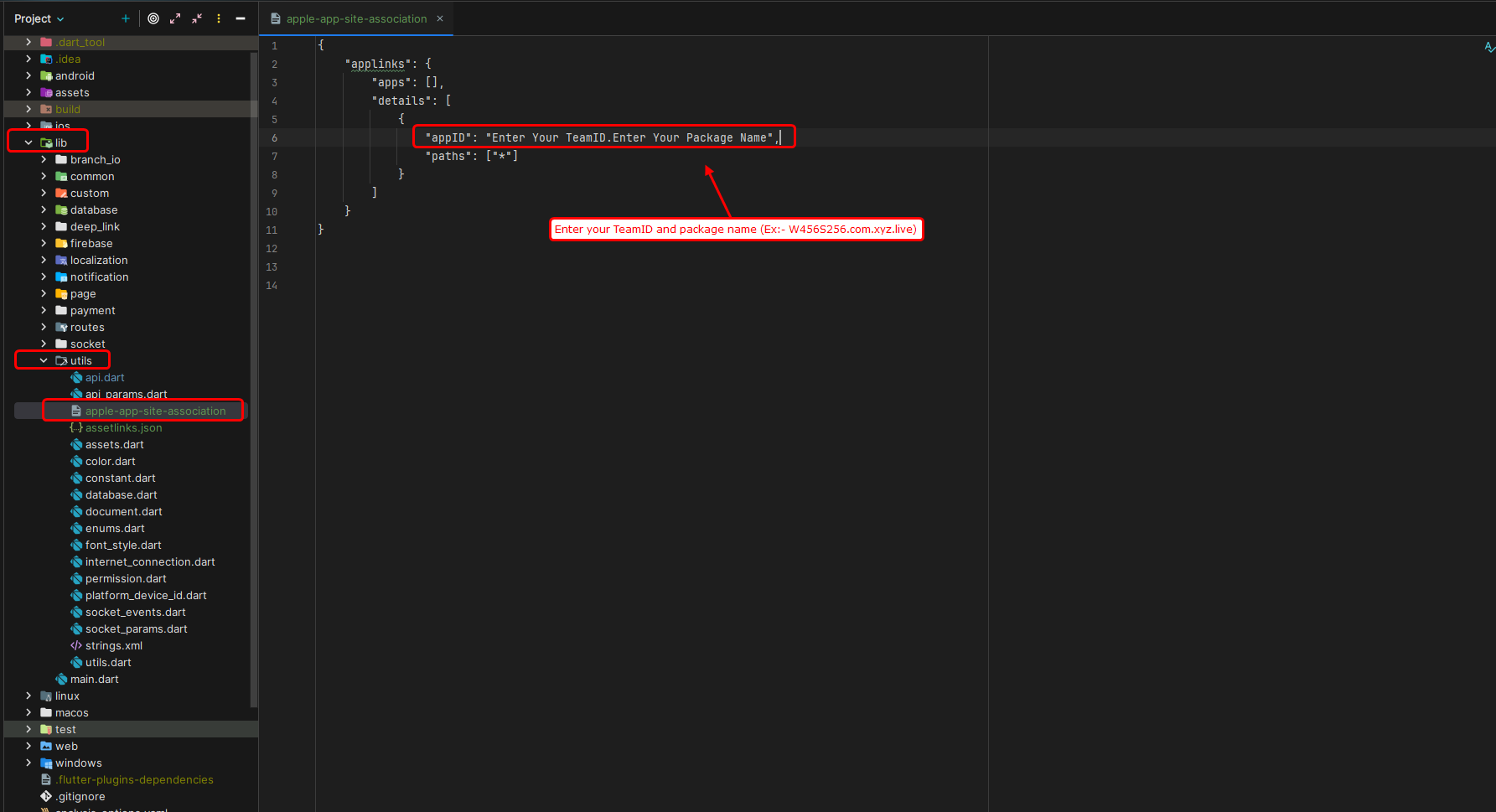Open the assetlinks.json file

point(123,427)
